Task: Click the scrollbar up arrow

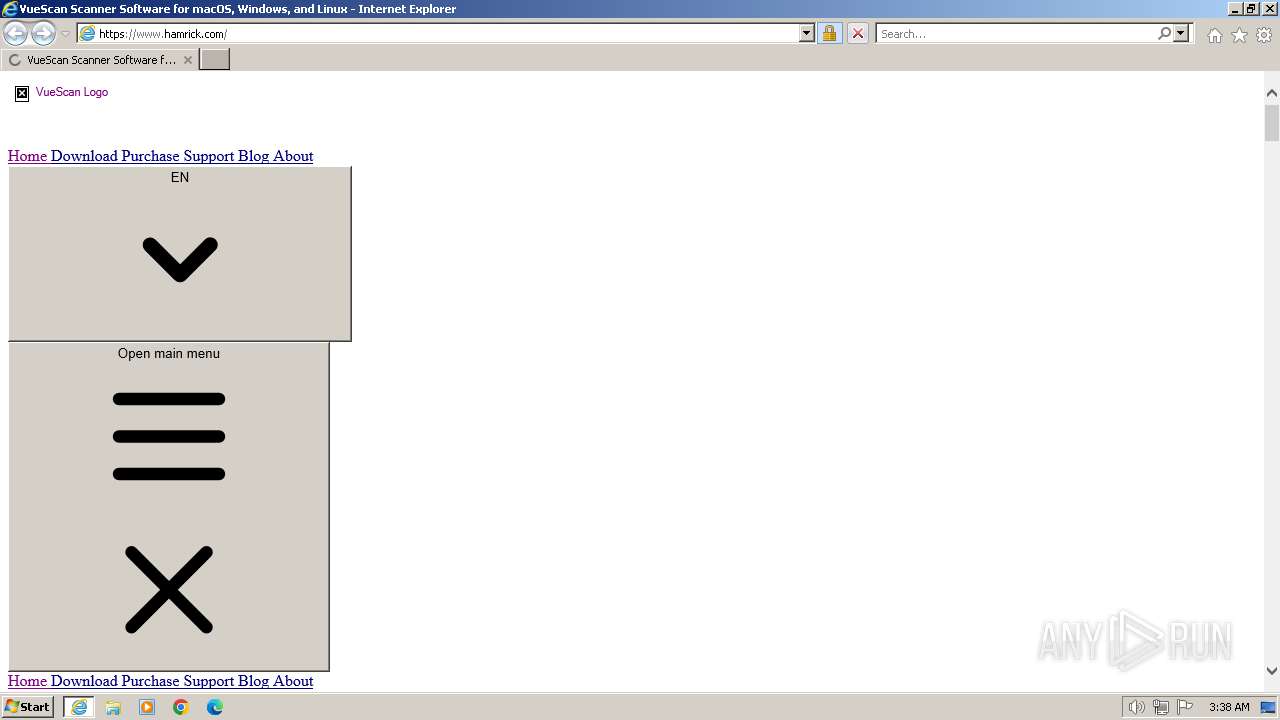Action: (1271, 93)
